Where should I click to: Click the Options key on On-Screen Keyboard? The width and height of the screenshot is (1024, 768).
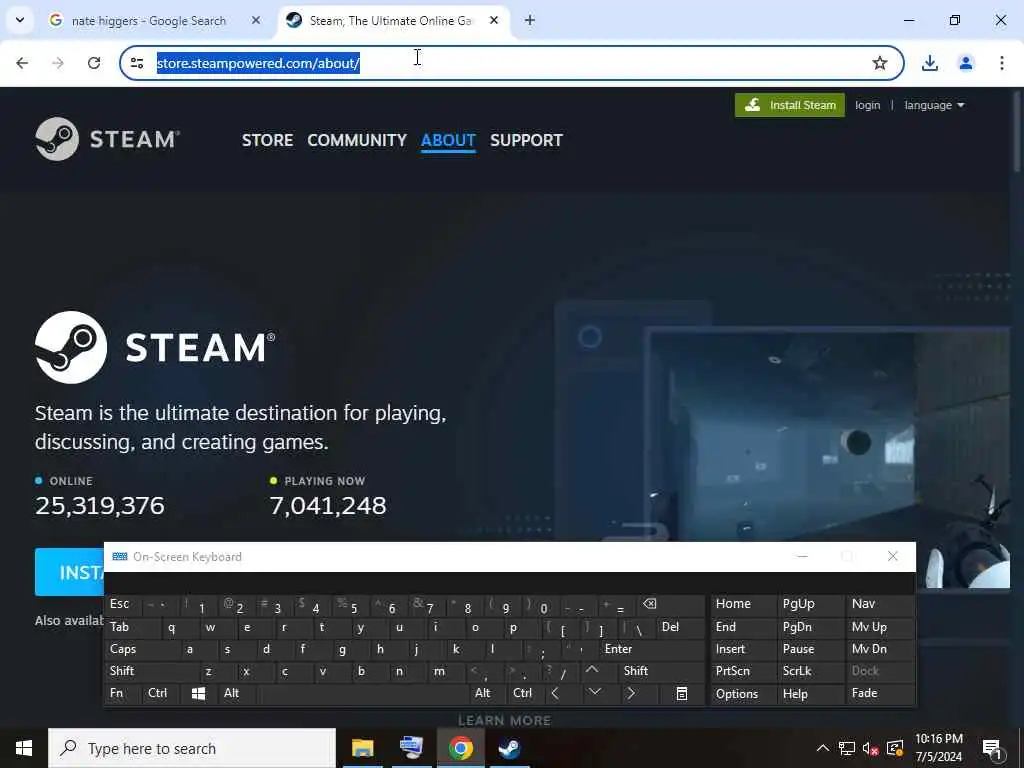click(743, 694)
